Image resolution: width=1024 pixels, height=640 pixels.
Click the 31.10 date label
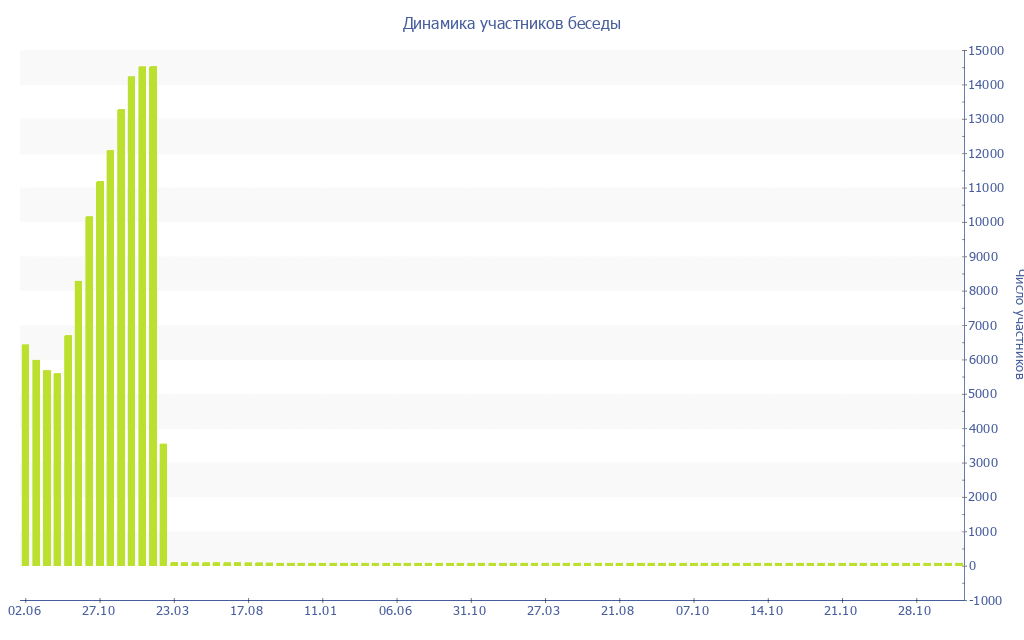pos(470,610)
